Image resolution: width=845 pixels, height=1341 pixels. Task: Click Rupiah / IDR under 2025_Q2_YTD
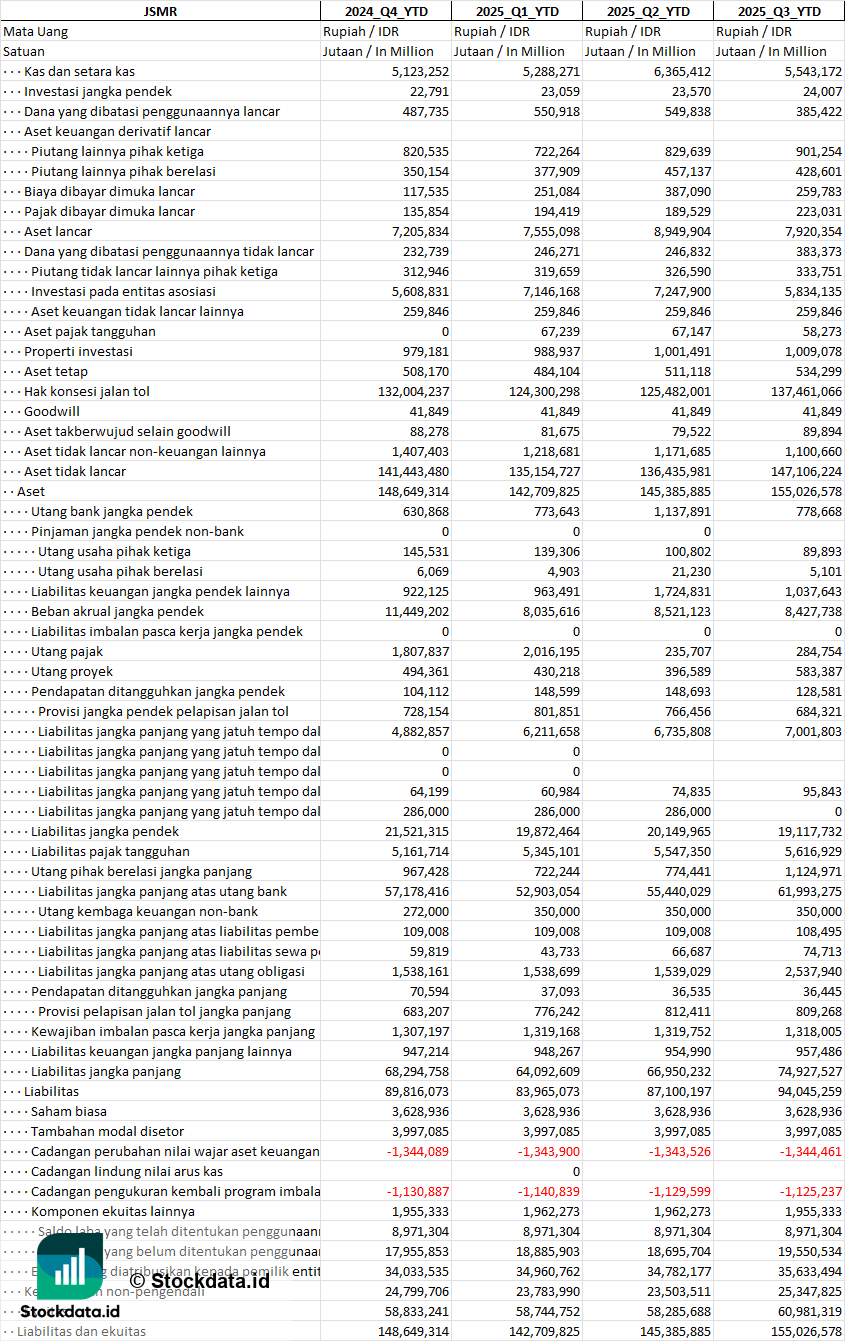pos(623,31)
